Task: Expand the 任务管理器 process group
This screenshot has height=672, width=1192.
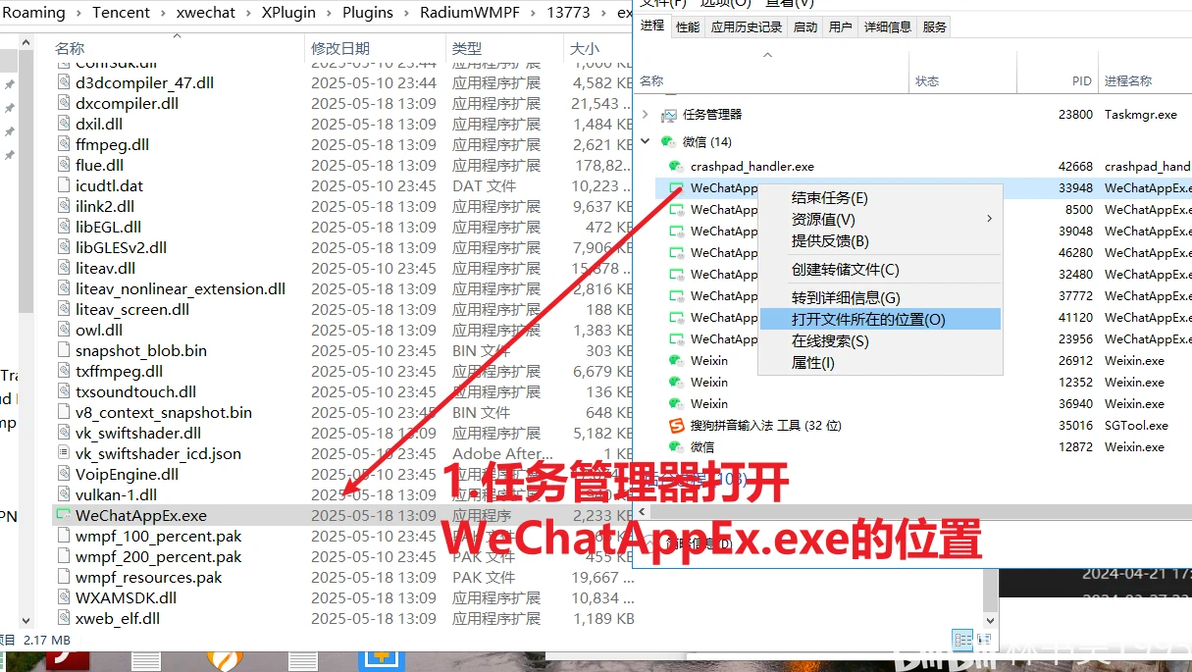Action: click(645, 114)
